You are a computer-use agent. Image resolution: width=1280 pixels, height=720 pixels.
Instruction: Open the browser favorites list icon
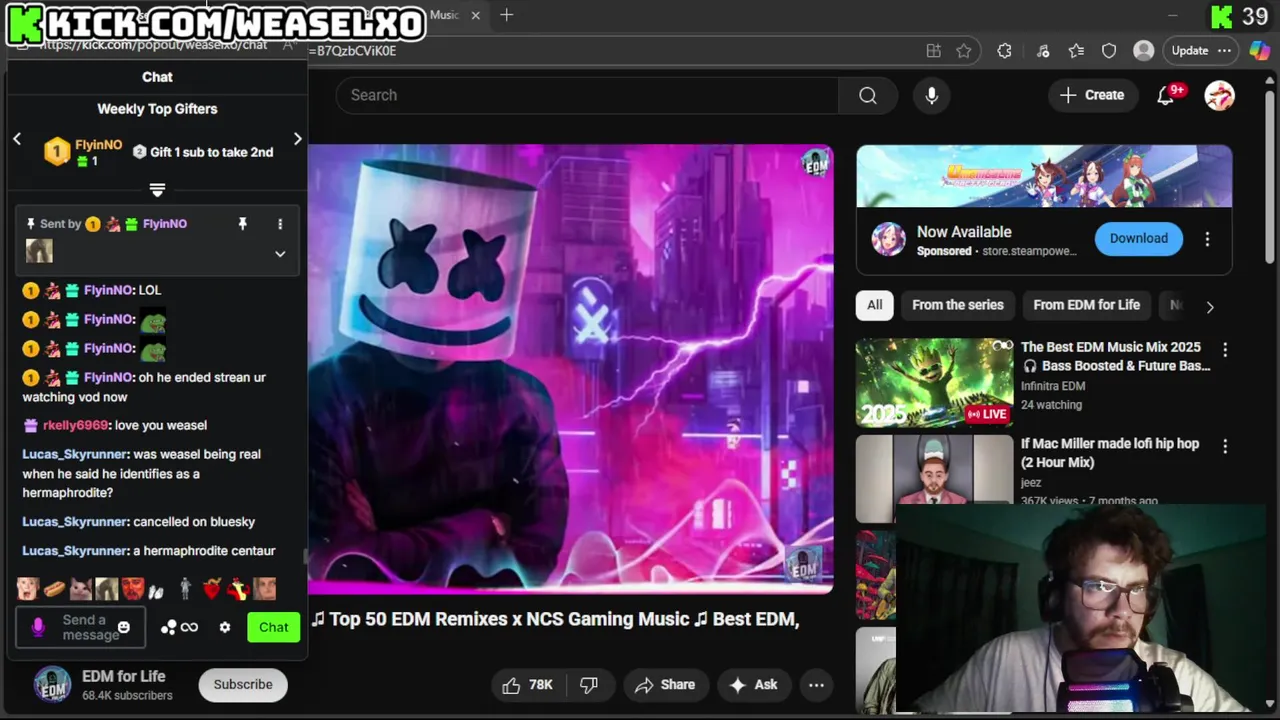click(1076, 51)
